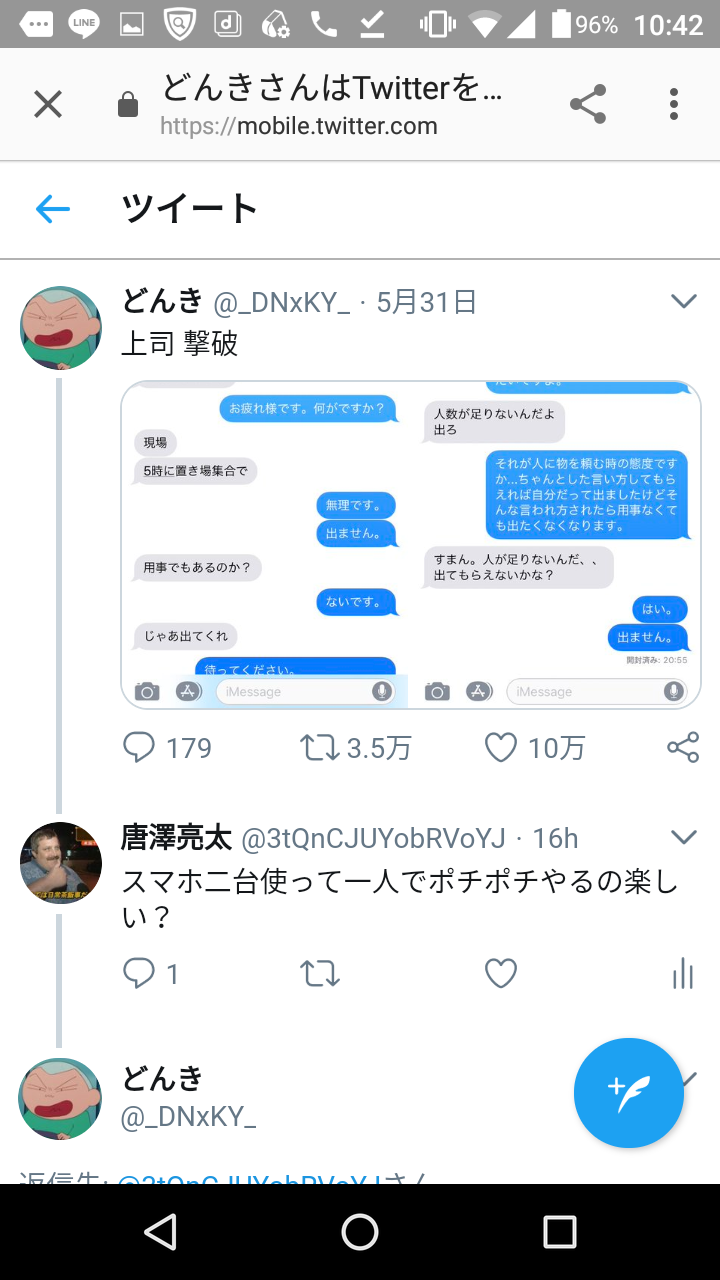The image size is (720, 1280).
Task: Tap Android home circle button
Action: [x=360, y=1232]
